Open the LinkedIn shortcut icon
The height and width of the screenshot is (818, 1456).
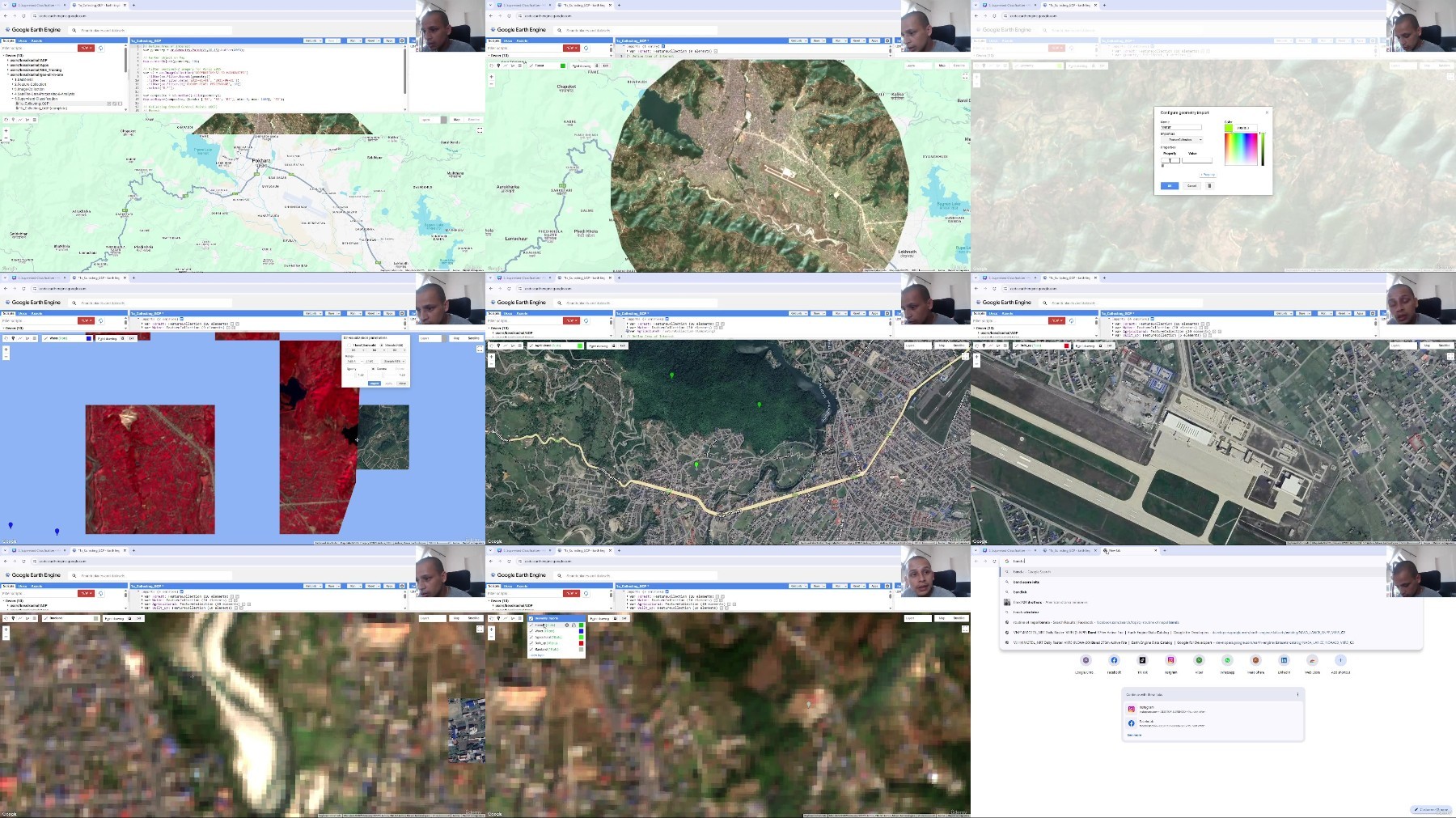tap(1284, 660)
